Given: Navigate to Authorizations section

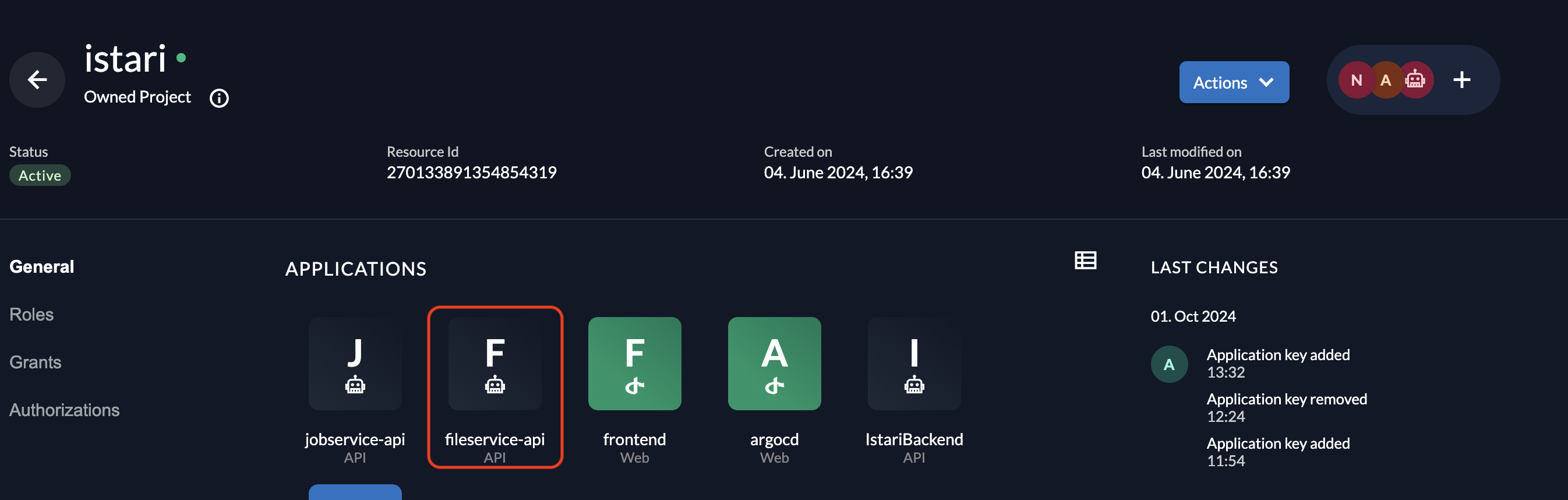Looking at the screenshot, I should [65, 410].
